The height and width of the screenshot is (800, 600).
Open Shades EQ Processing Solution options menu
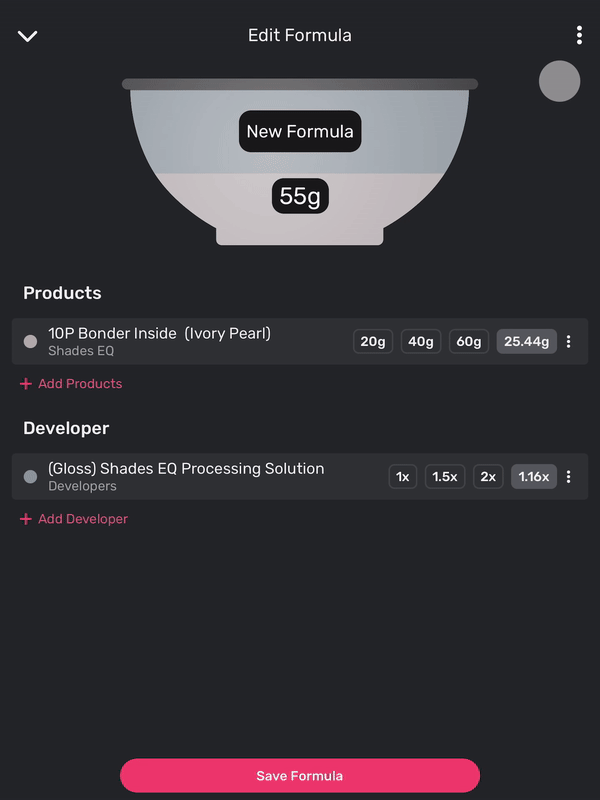click(569, 477)
